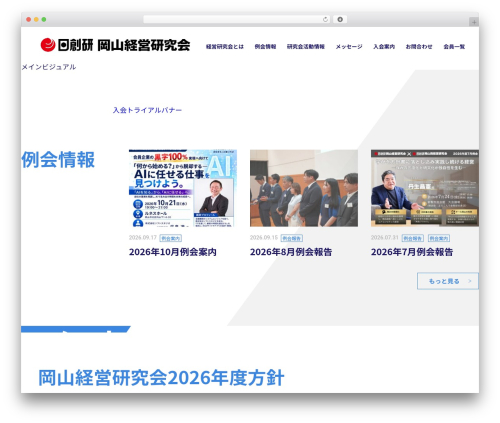Open the 例会情報 navigation item
This screenshot has height=423, width=500.
point(265,47)
